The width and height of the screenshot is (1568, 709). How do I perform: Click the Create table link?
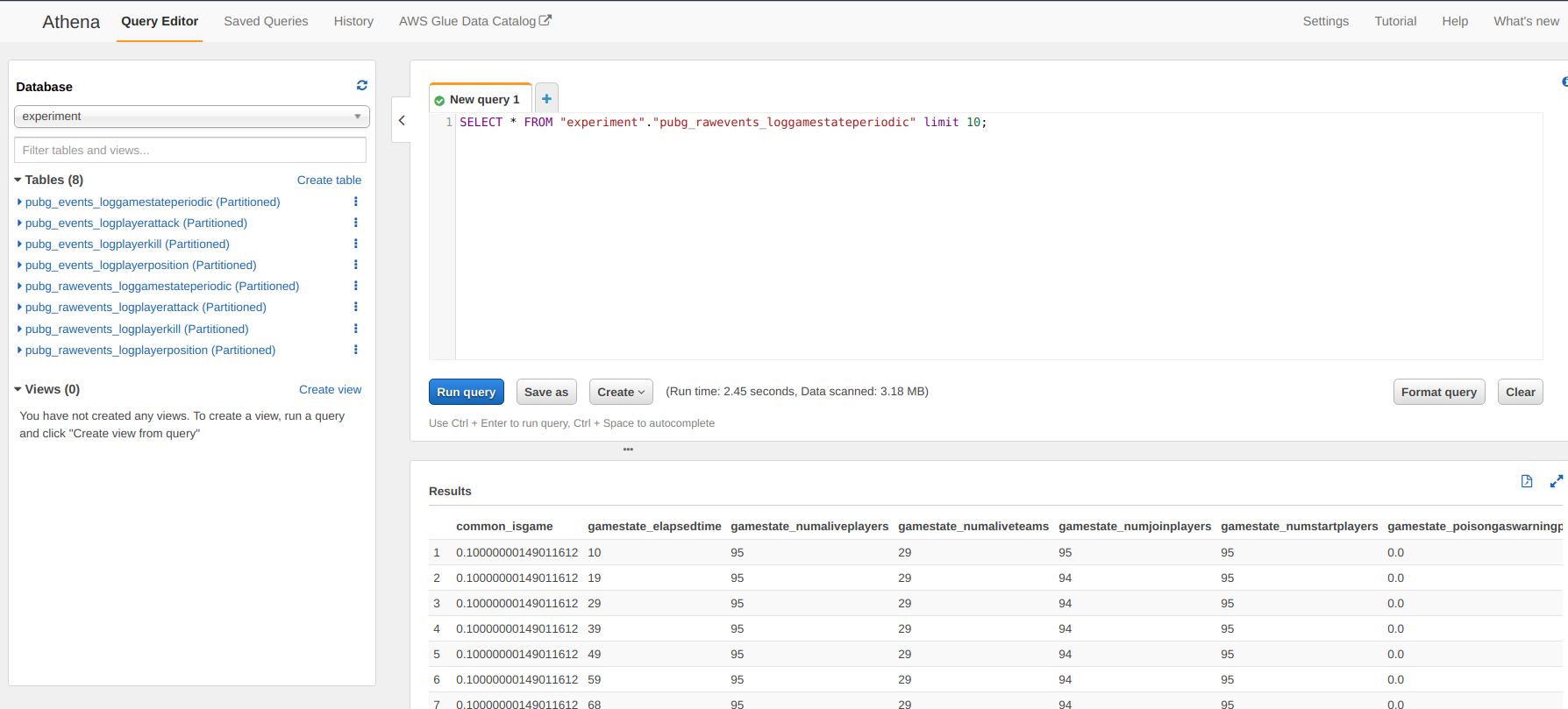329,180
